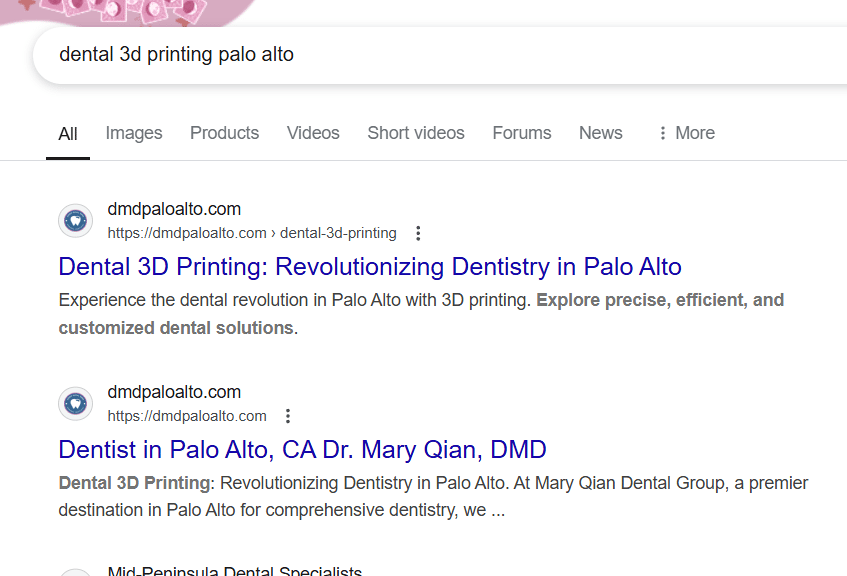Click the first dmdpaloalto.com result favicon
847x576 pixels.
click(x=75, y=221)
